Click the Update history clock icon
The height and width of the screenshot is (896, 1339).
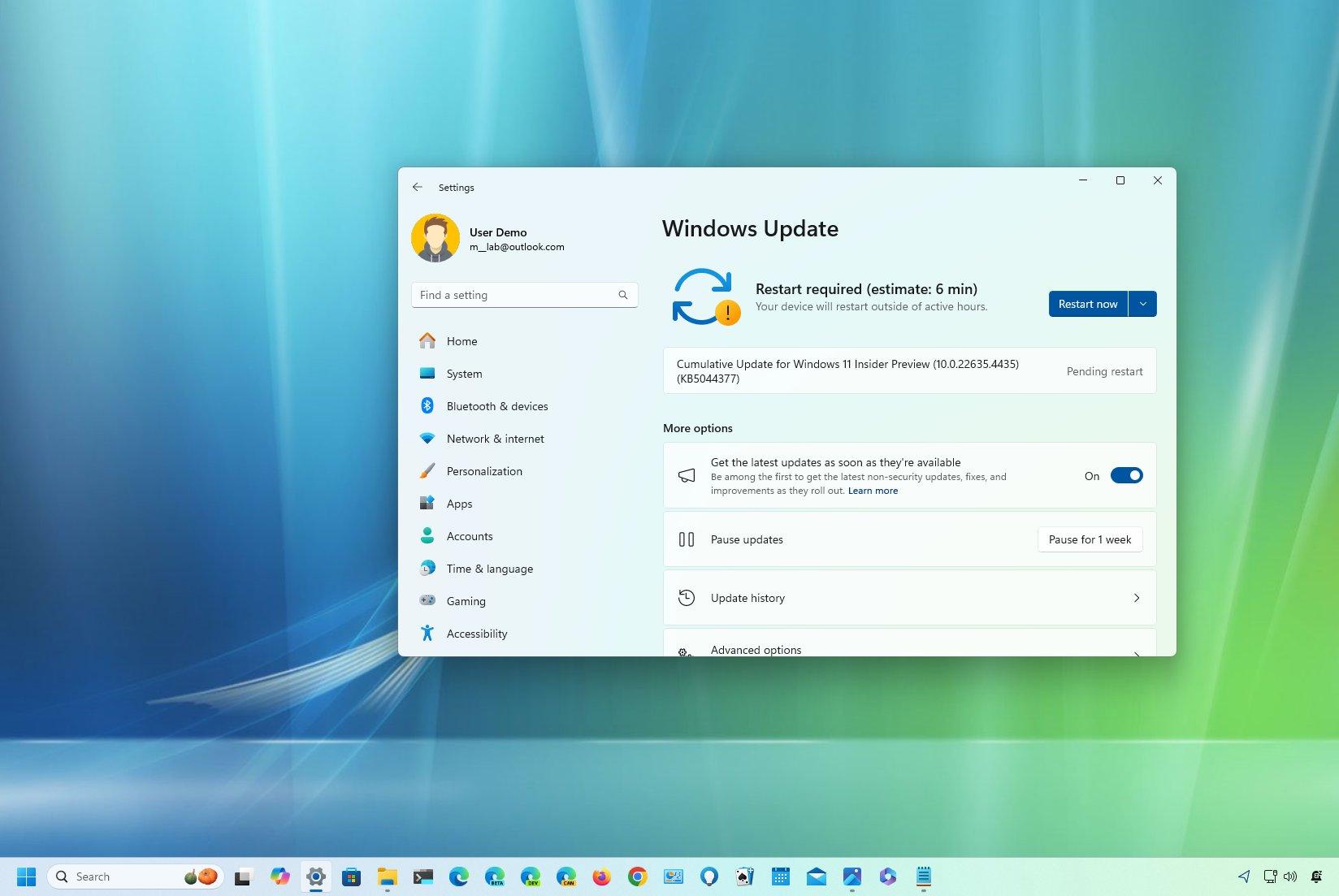(x=687, y=598)
